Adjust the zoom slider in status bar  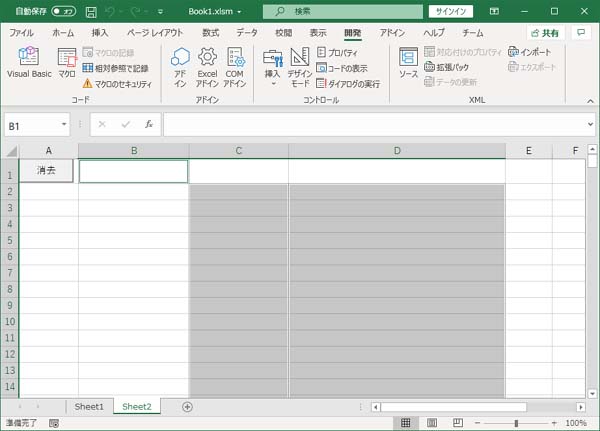(516, 423)
